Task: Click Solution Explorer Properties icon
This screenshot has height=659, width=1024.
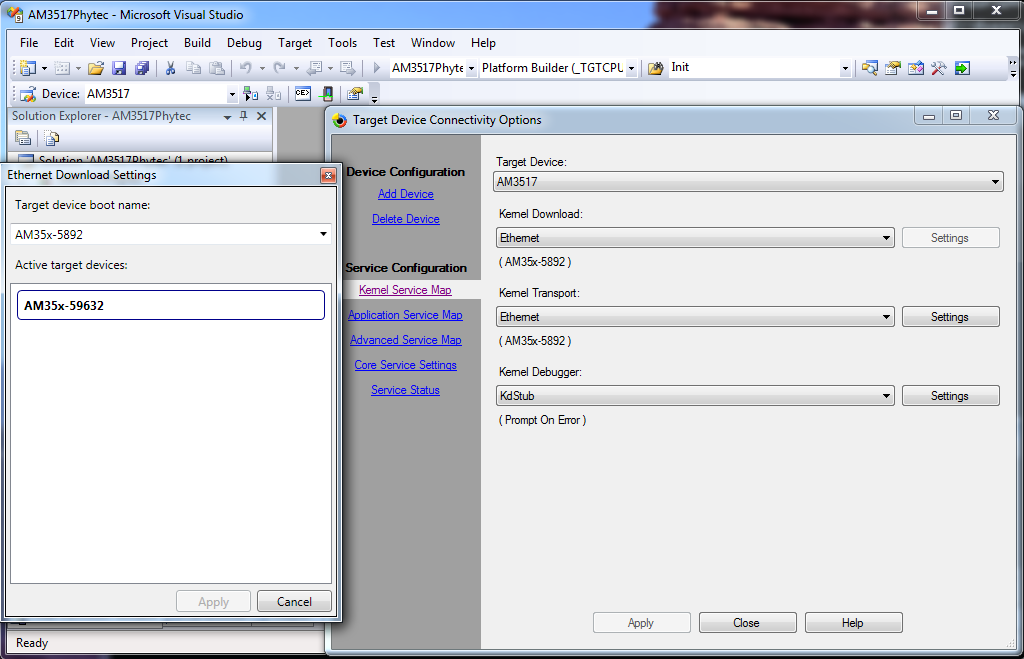Action: click(x=23, y=138)
